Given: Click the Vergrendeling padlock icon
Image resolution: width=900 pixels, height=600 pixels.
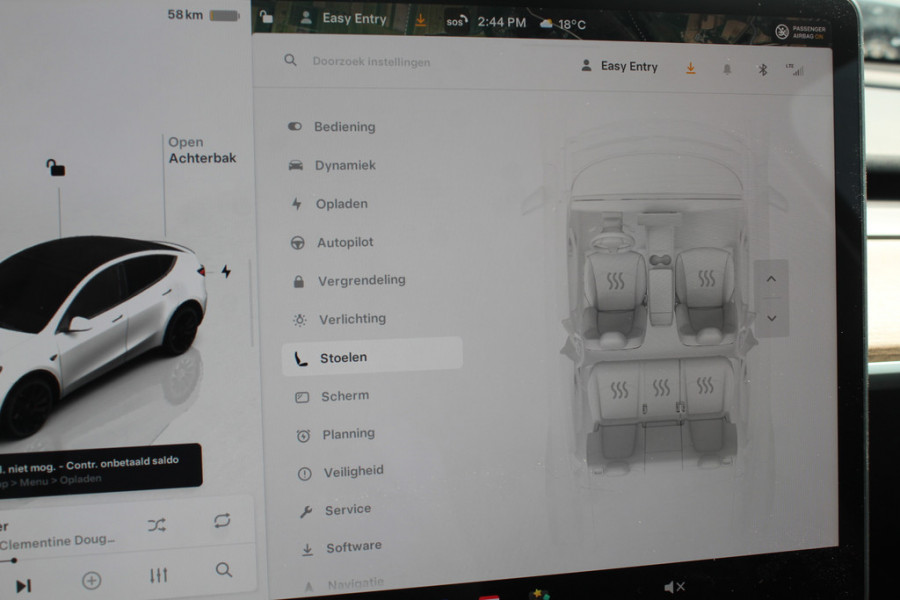Looking at the screenshot, I should pyautogui.click(x=296, y=281).
